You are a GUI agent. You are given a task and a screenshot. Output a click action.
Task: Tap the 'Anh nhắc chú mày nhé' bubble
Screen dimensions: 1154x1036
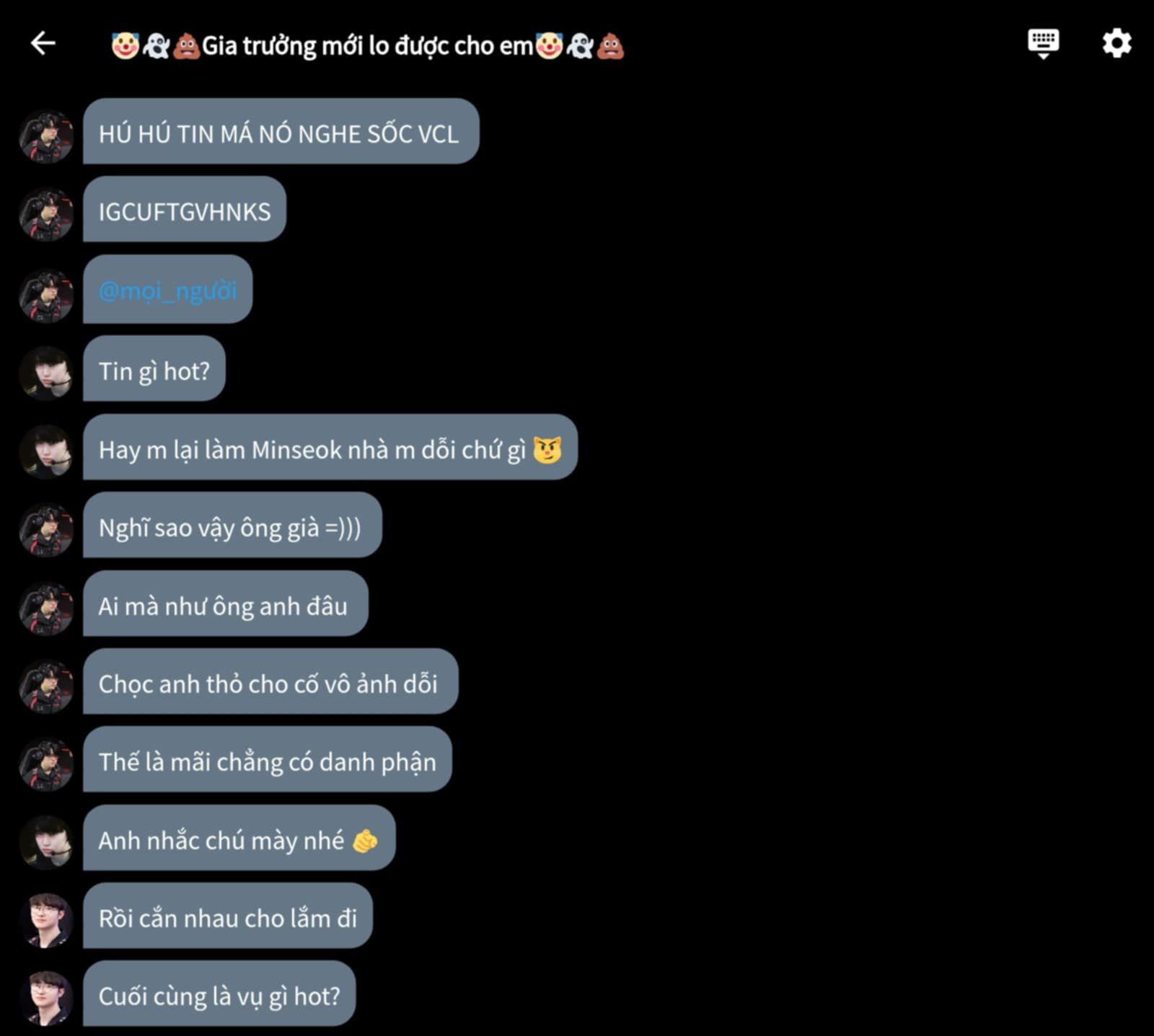click(x=239, y=838)
